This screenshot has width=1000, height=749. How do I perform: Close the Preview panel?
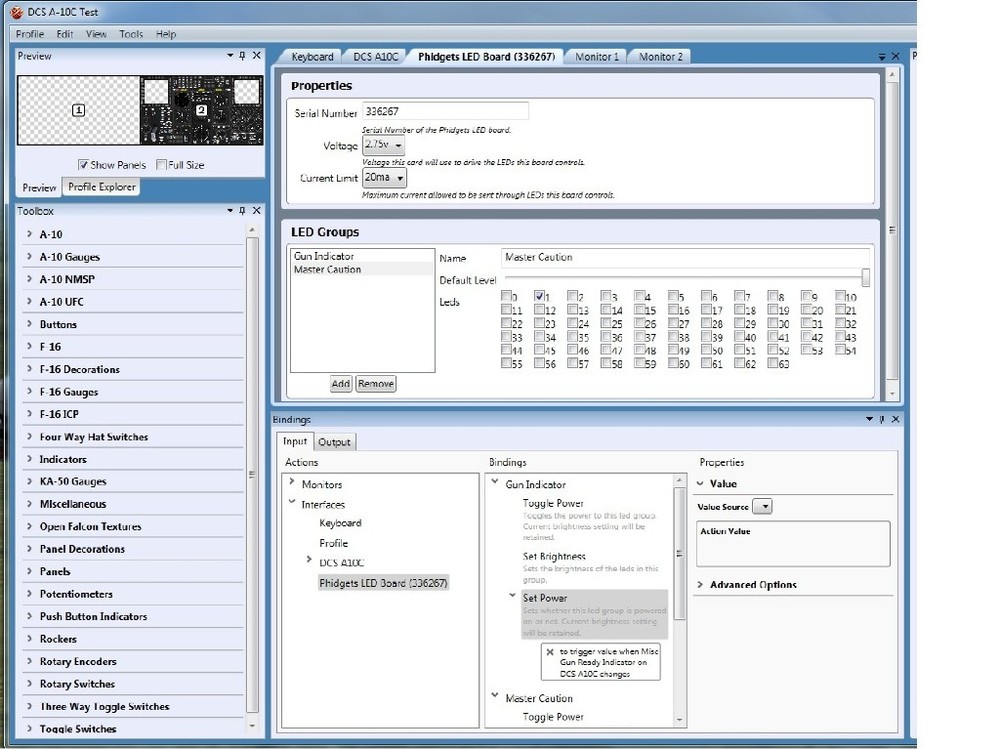tap(256, 56)
